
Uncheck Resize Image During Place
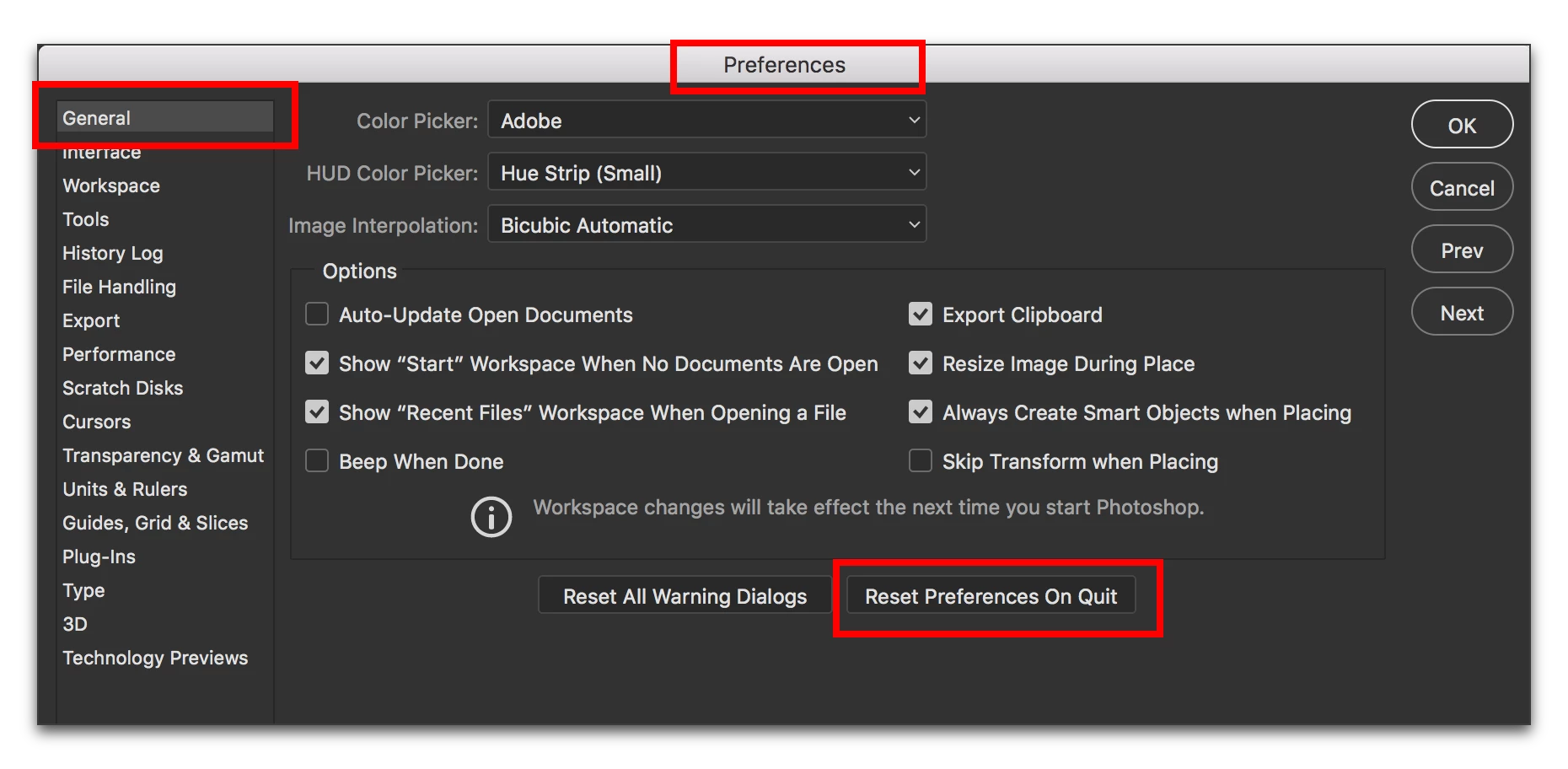click(x=921, y=363)
